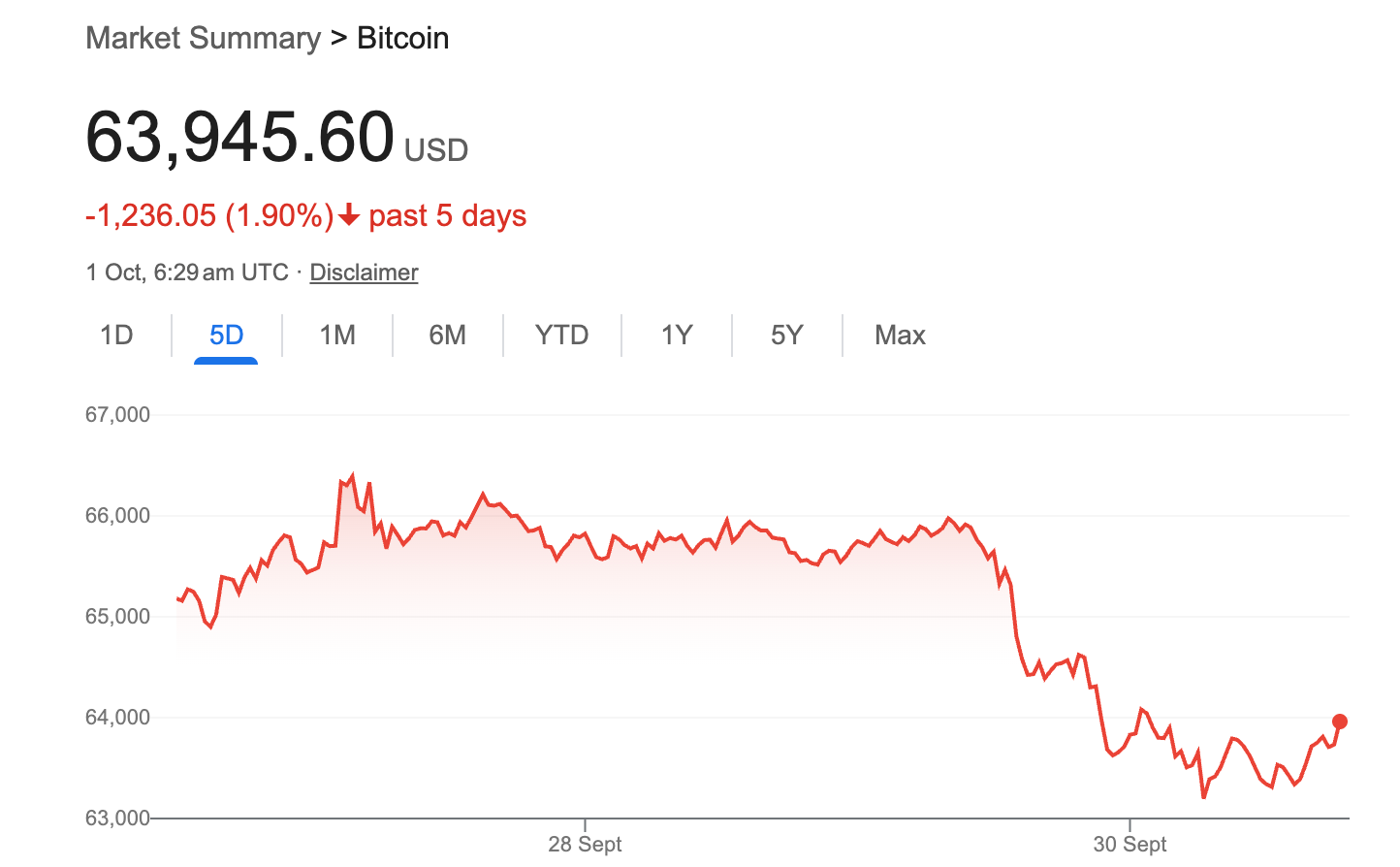
Task: Click the 67,000 y-axis label
Action: [117, 415]
